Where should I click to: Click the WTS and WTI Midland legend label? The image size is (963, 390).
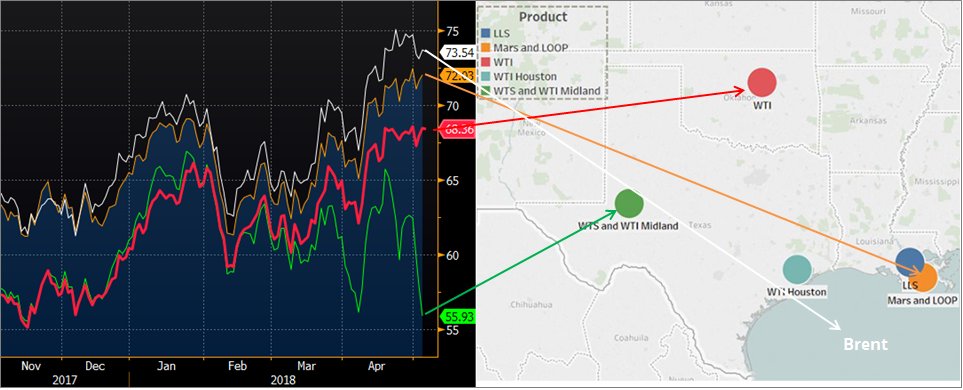[547, 91]
